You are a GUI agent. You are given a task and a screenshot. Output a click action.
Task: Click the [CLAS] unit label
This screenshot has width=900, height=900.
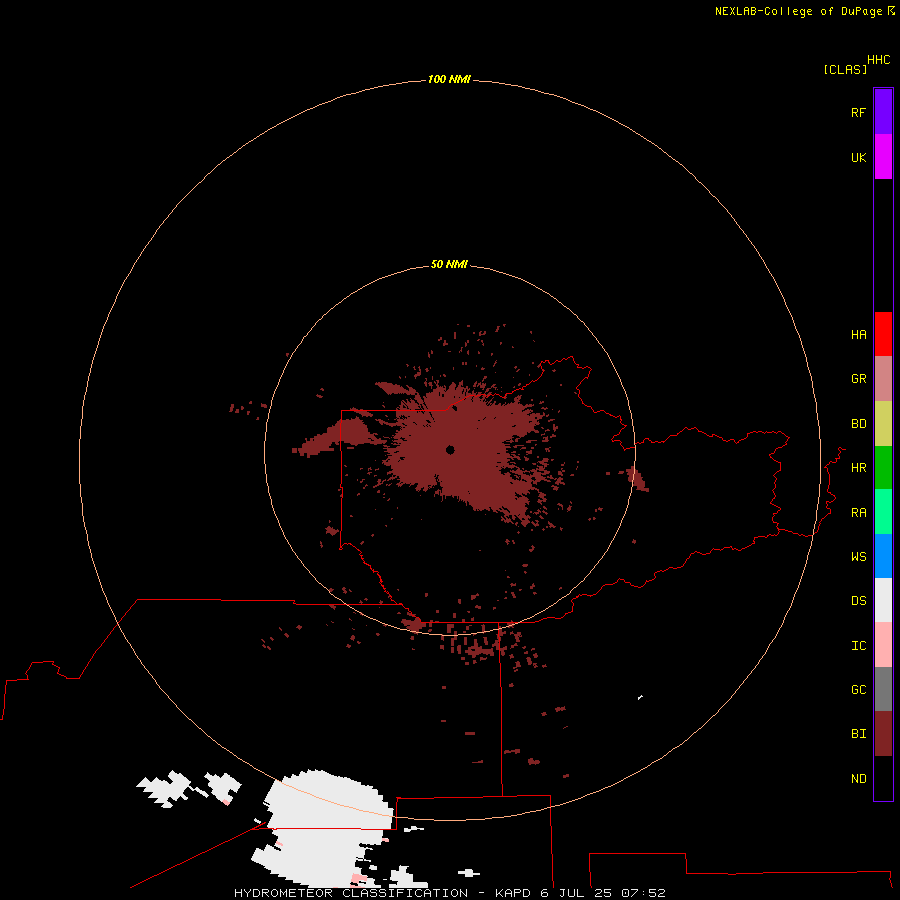pyautogui.click(x=845, y=69)
